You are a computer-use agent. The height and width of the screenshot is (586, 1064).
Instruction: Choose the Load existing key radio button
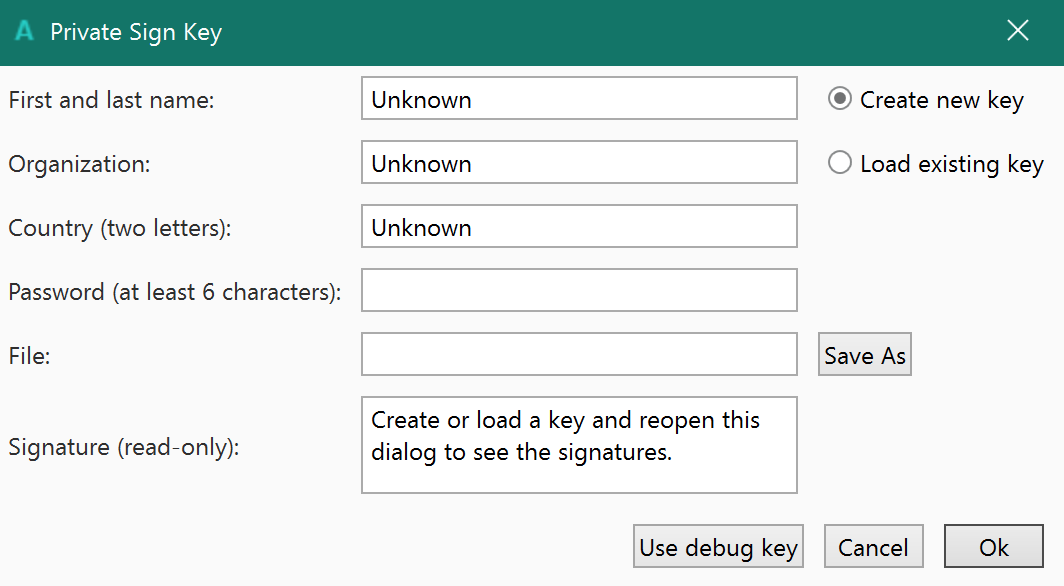point(840,163)
